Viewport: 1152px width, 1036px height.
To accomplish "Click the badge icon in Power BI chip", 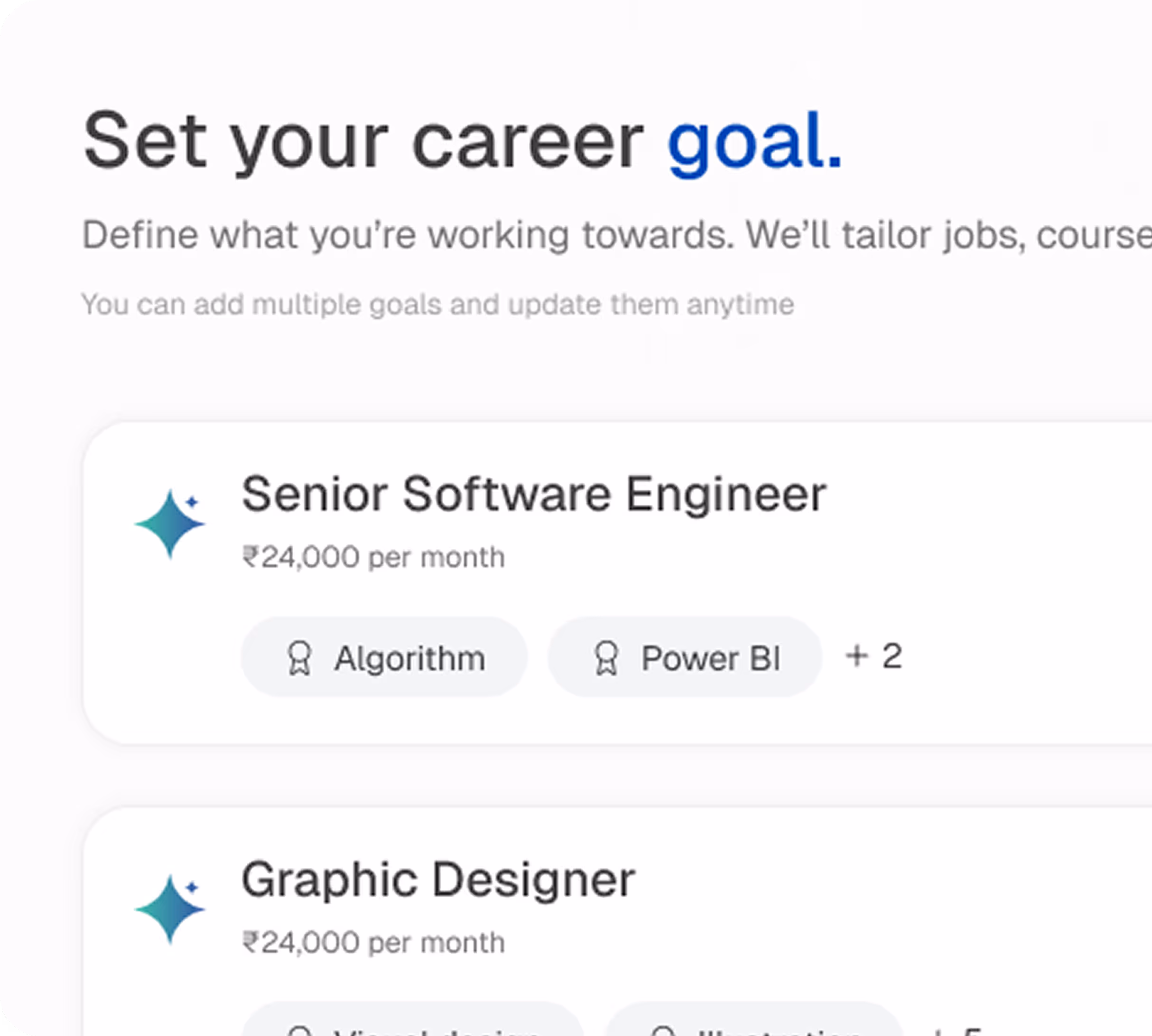I will pos(606,658).
